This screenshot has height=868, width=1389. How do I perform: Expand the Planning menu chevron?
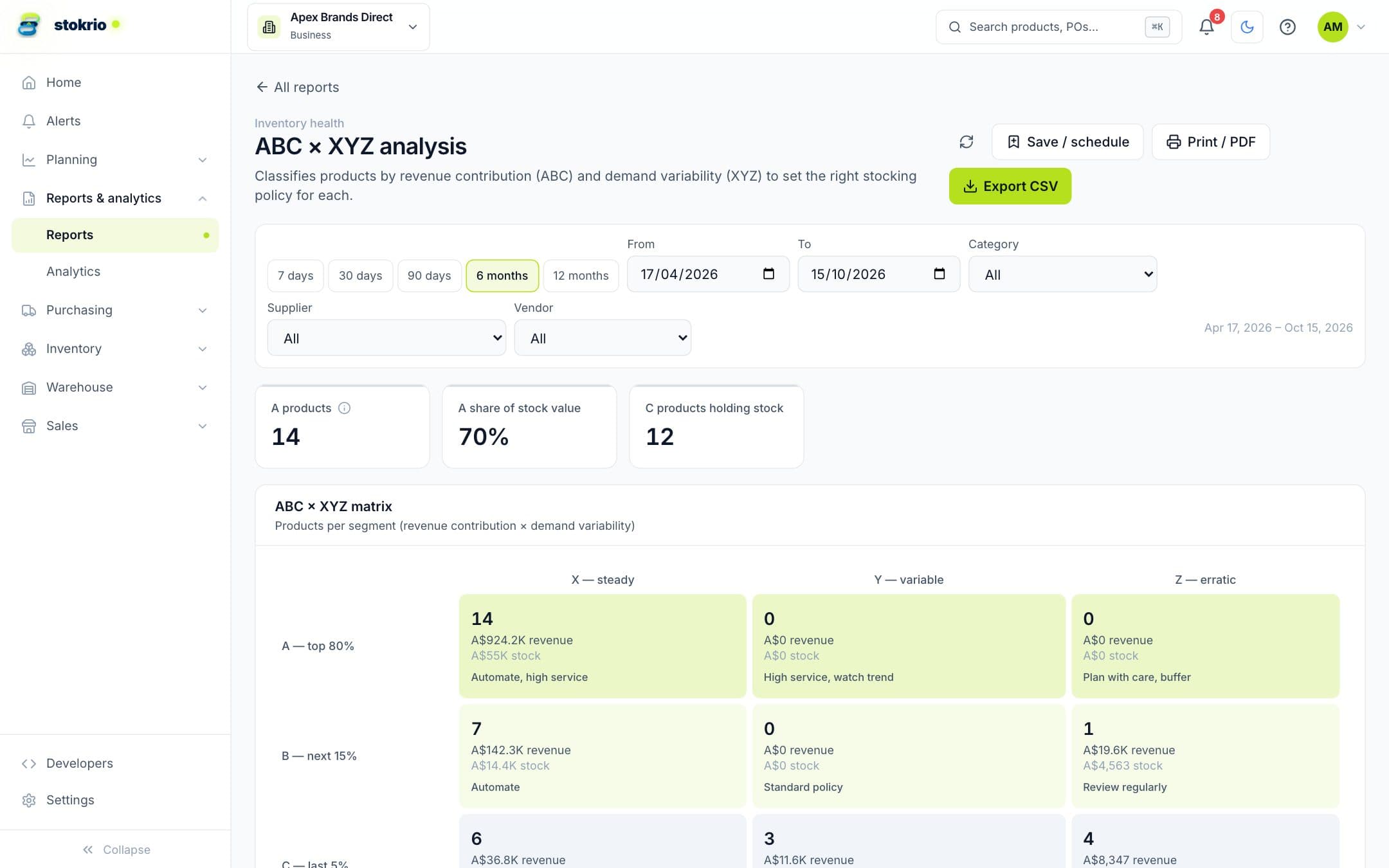pos(203,159)
